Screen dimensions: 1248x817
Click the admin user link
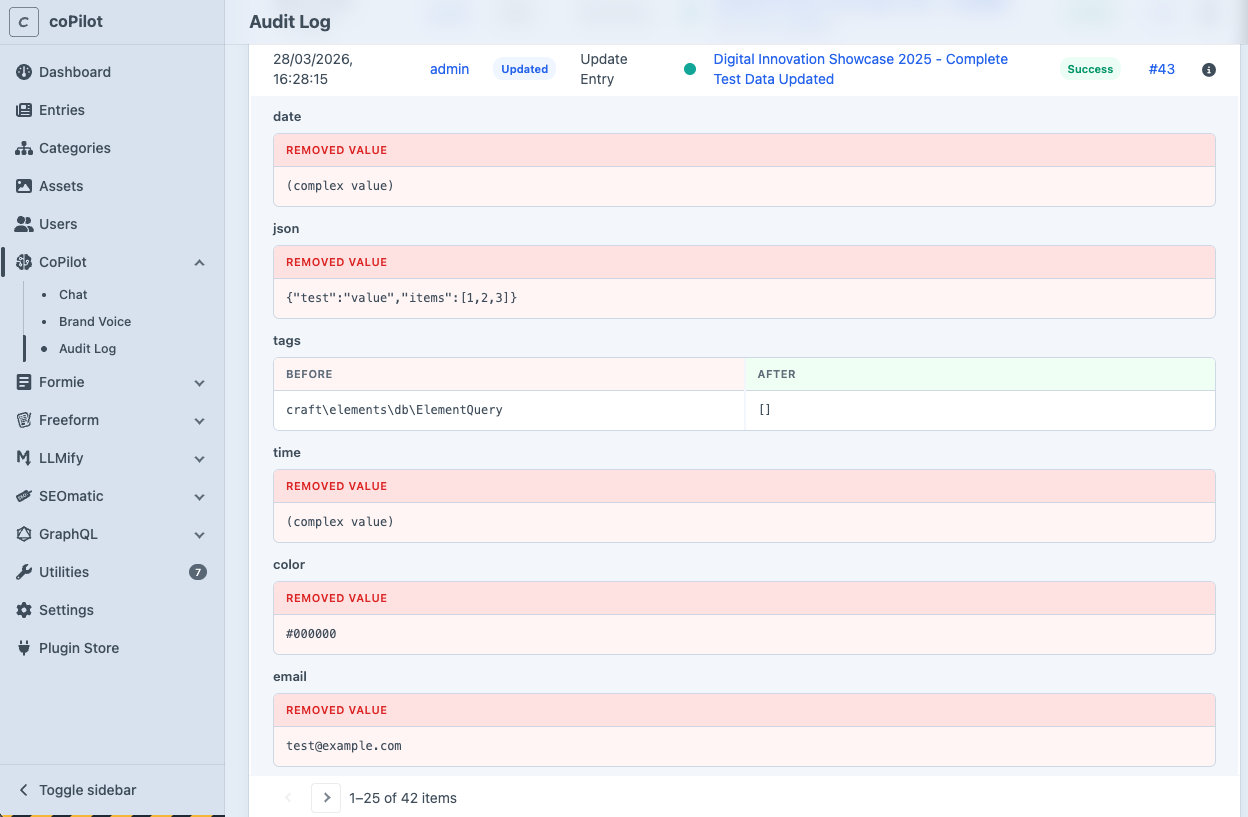pyautogui.click(x=449, y=69)
